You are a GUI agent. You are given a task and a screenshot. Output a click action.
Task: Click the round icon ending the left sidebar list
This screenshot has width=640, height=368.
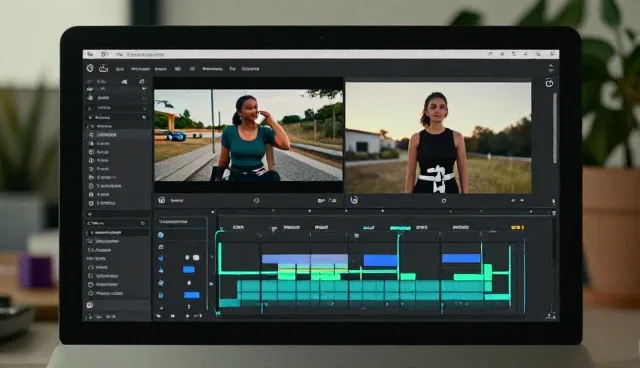tap(90, 305)
